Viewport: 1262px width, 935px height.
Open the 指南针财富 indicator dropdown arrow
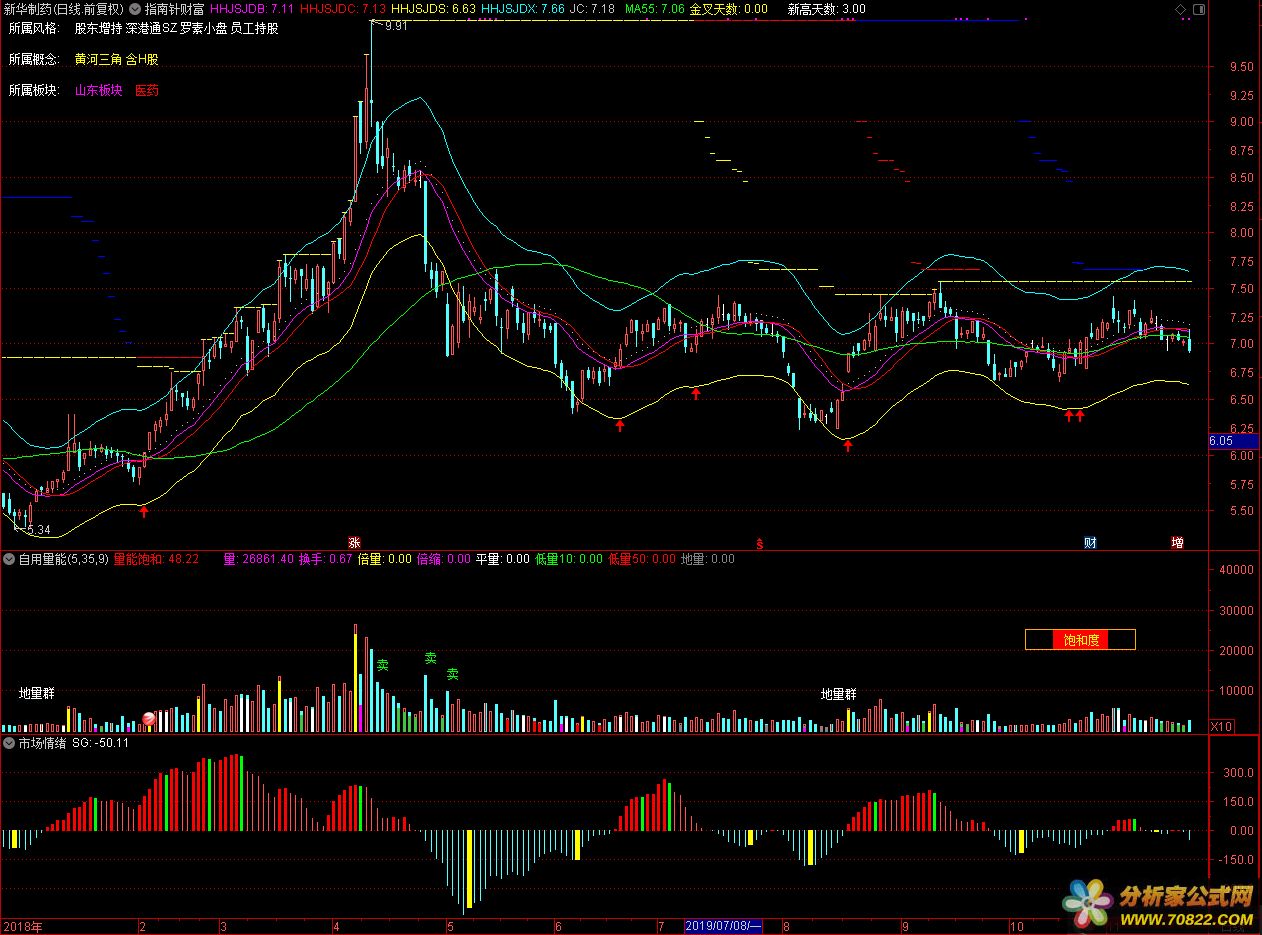click(x=135, y=9)
